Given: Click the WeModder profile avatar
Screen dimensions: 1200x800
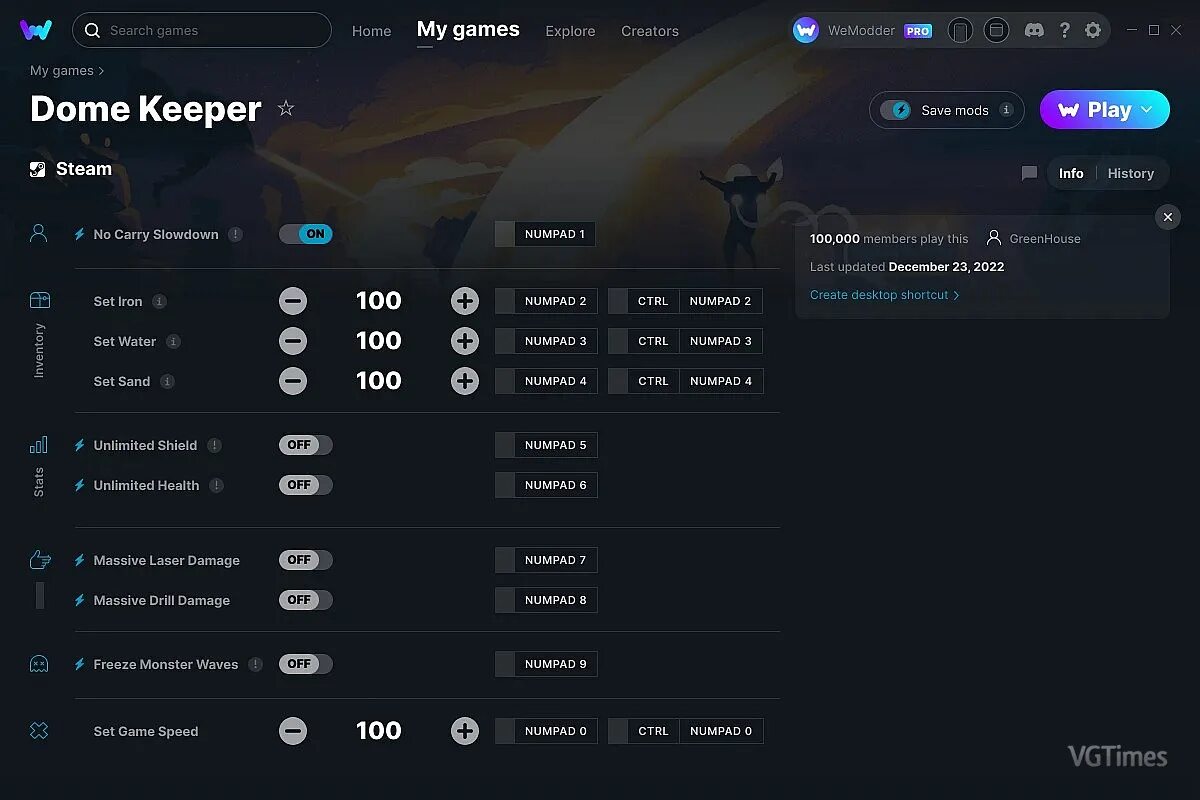Looking at the screenshot, I should pyautogui.click(x=806, y=30).
